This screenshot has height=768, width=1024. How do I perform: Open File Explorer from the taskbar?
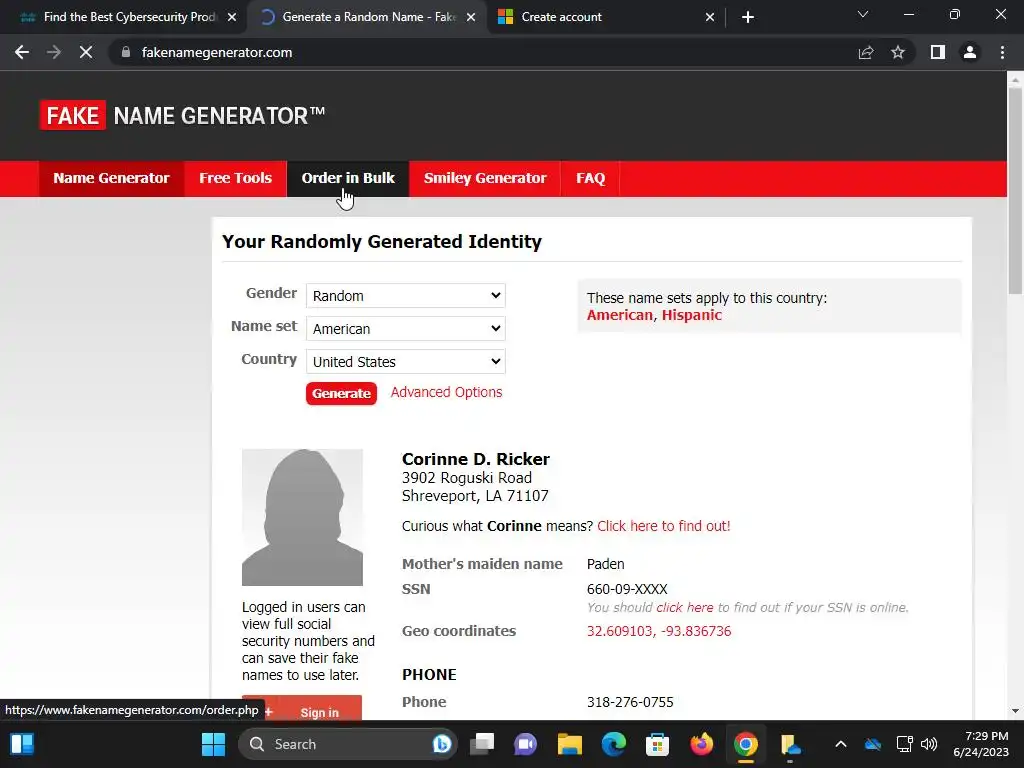(x=569, y=744)
